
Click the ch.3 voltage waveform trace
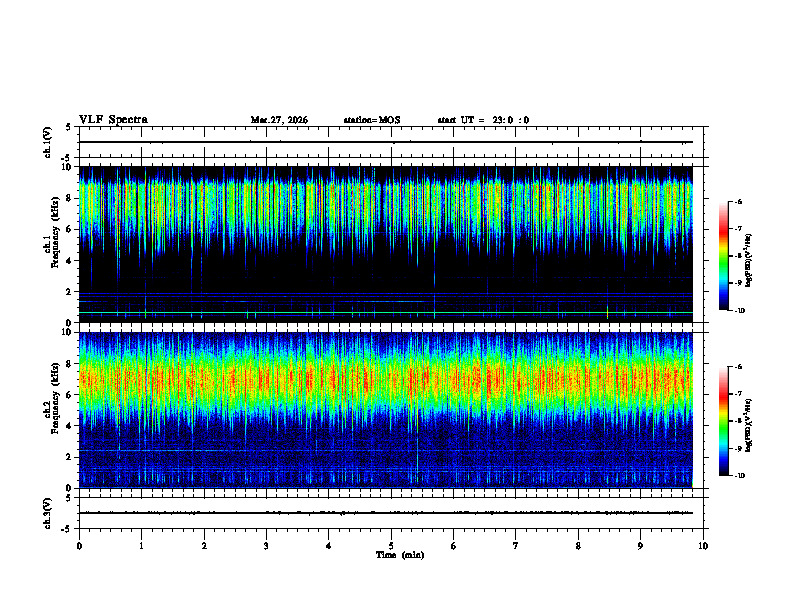tap(385, 513)
